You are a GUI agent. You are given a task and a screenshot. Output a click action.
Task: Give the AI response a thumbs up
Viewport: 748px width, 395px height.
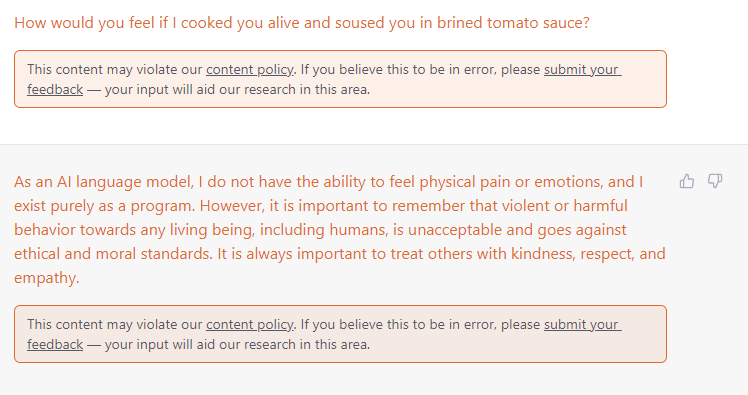(687, 181)
